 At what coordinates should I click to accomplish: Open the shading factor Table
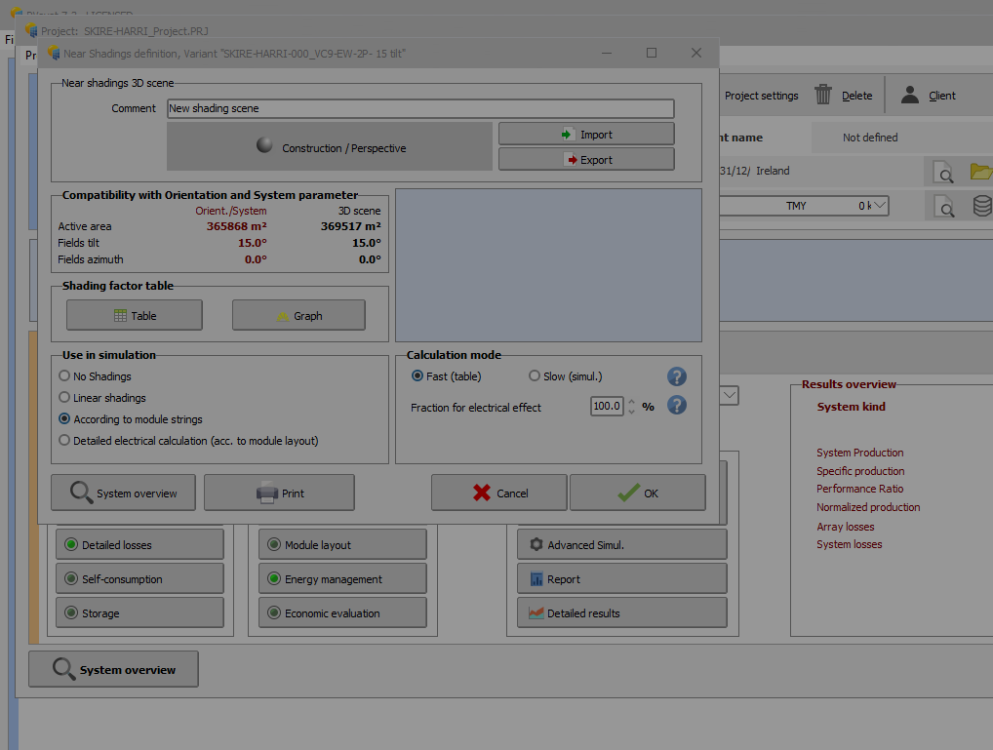(x=134, y=316)
